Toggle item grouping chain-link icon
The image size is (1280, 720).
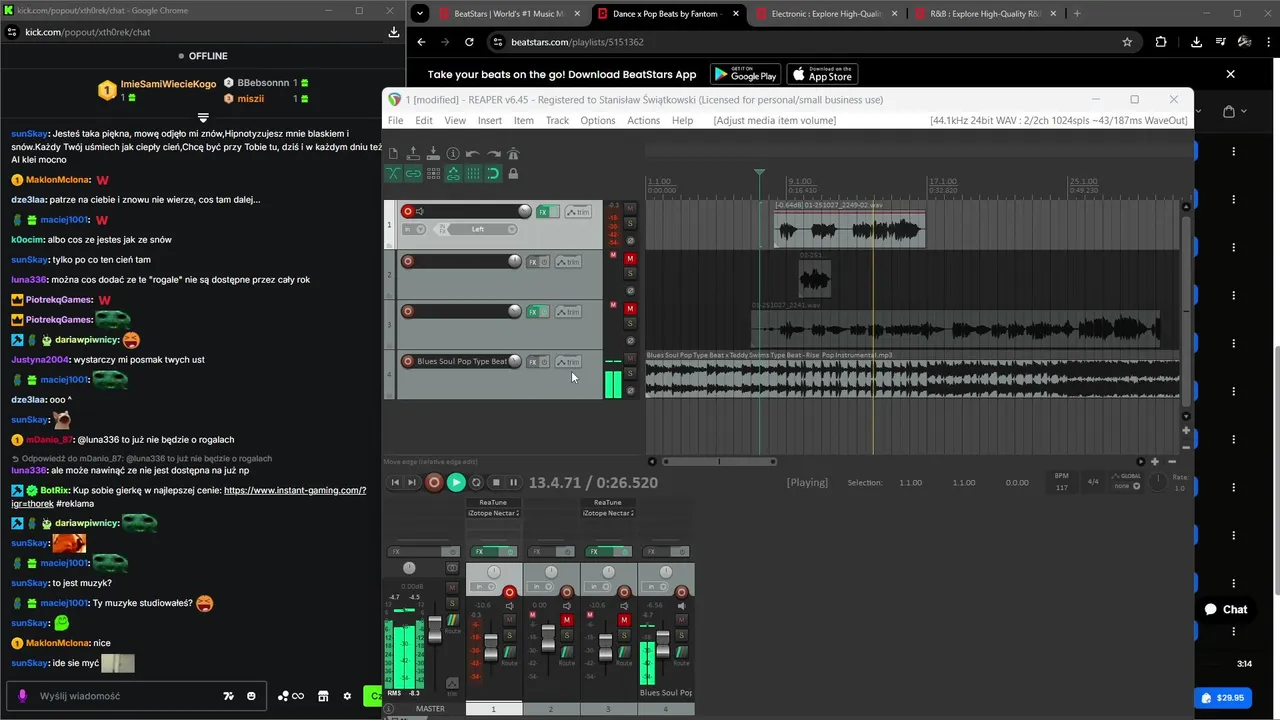pyautogui.click(x=413, y=173)
